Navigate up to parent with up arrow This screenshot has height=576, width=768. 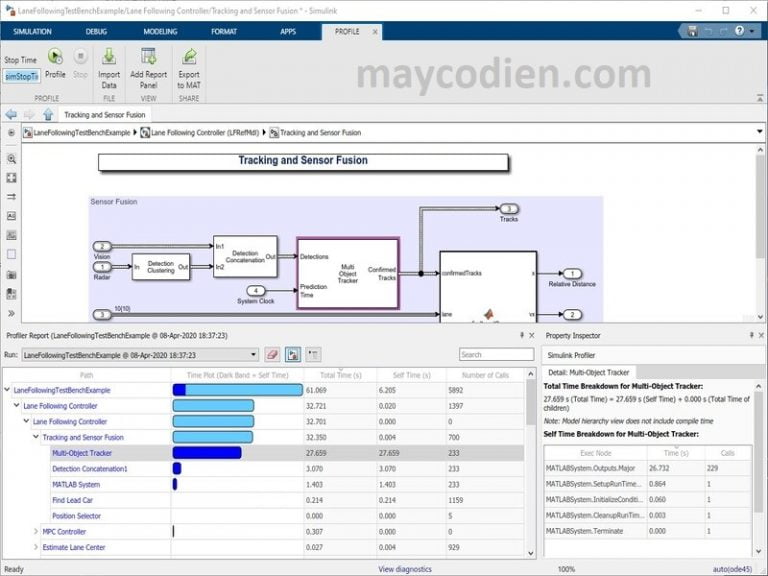47,115
